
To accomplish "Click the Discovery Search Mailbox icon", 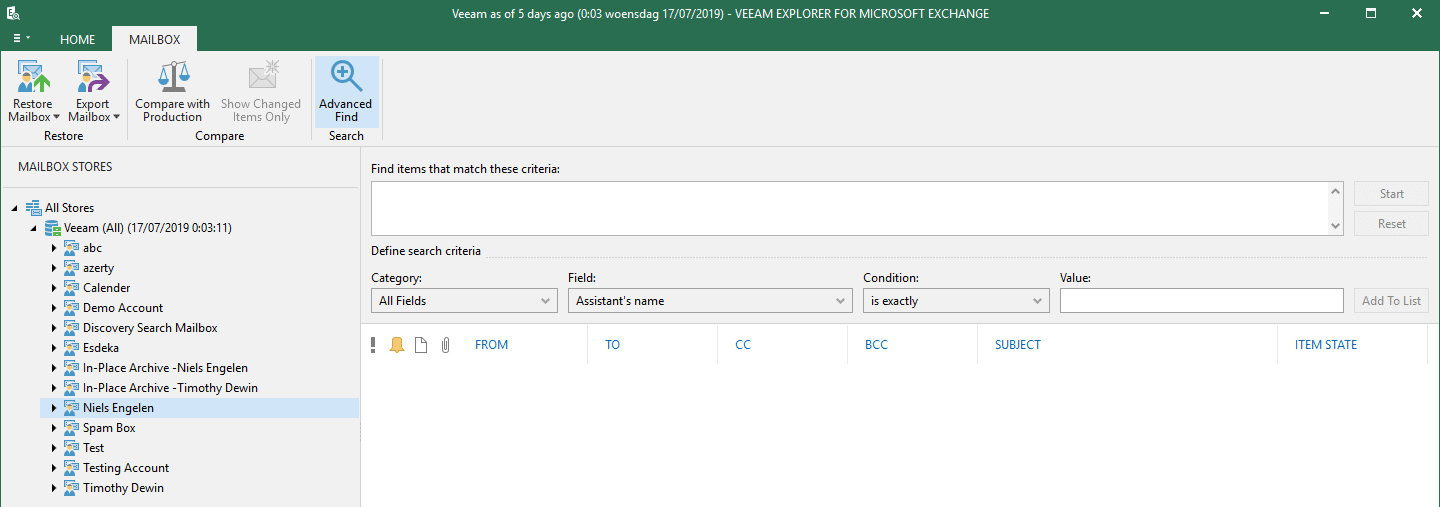I will coord(71,328).
